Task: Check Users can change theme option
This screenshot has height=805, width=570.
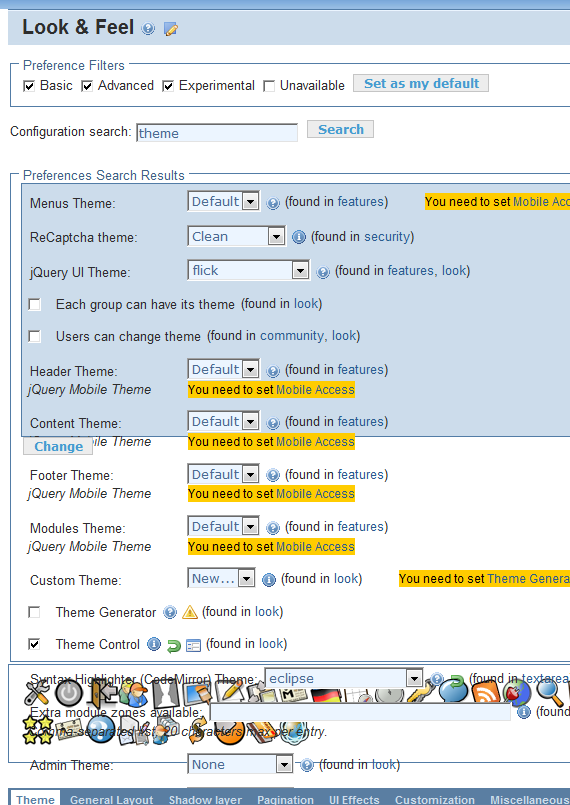Action: pos(35,337)
